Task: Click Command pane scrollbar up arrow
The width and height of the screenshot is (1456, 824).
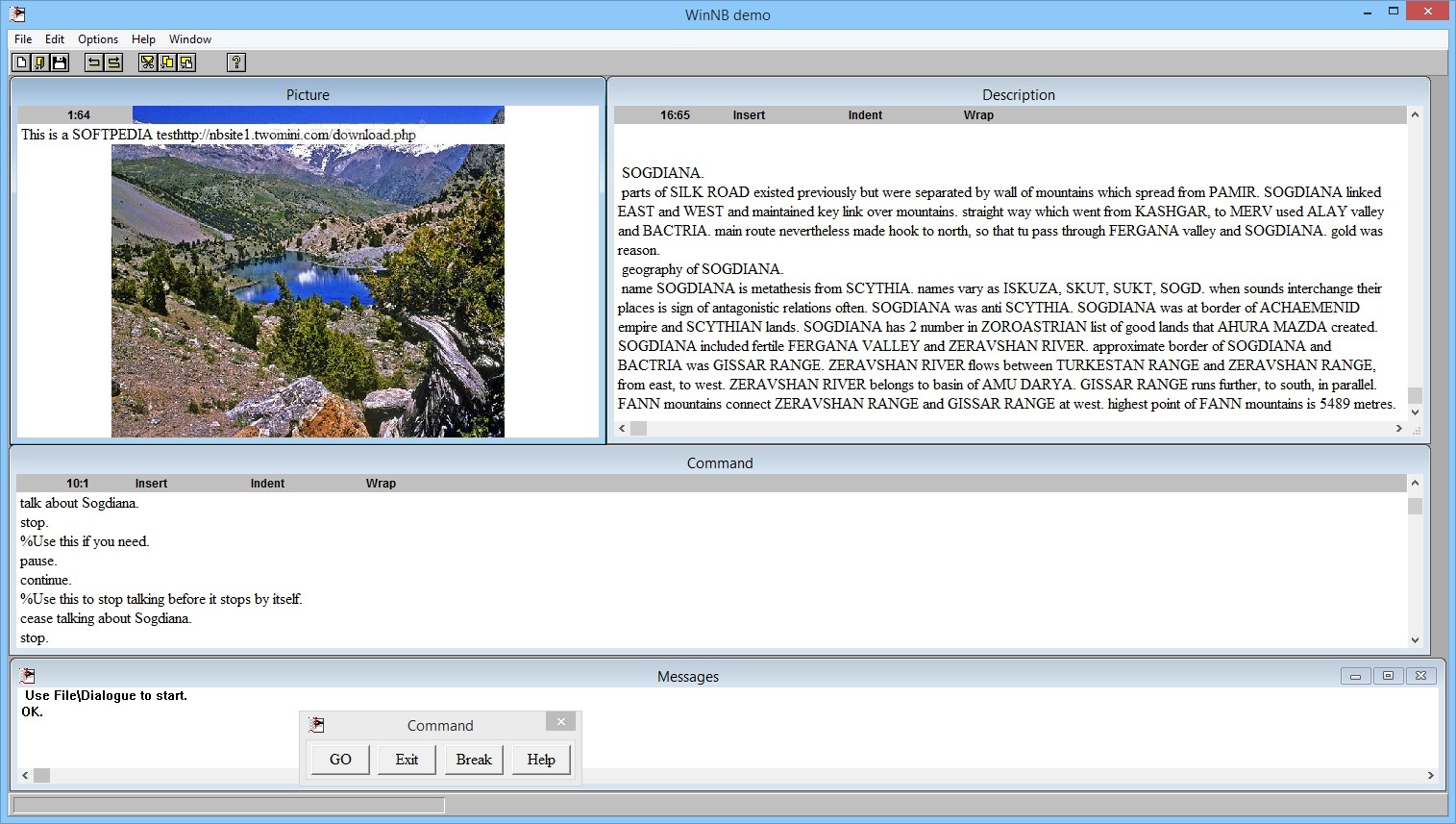Action: pyautogui.click(x=1415, y=483)
